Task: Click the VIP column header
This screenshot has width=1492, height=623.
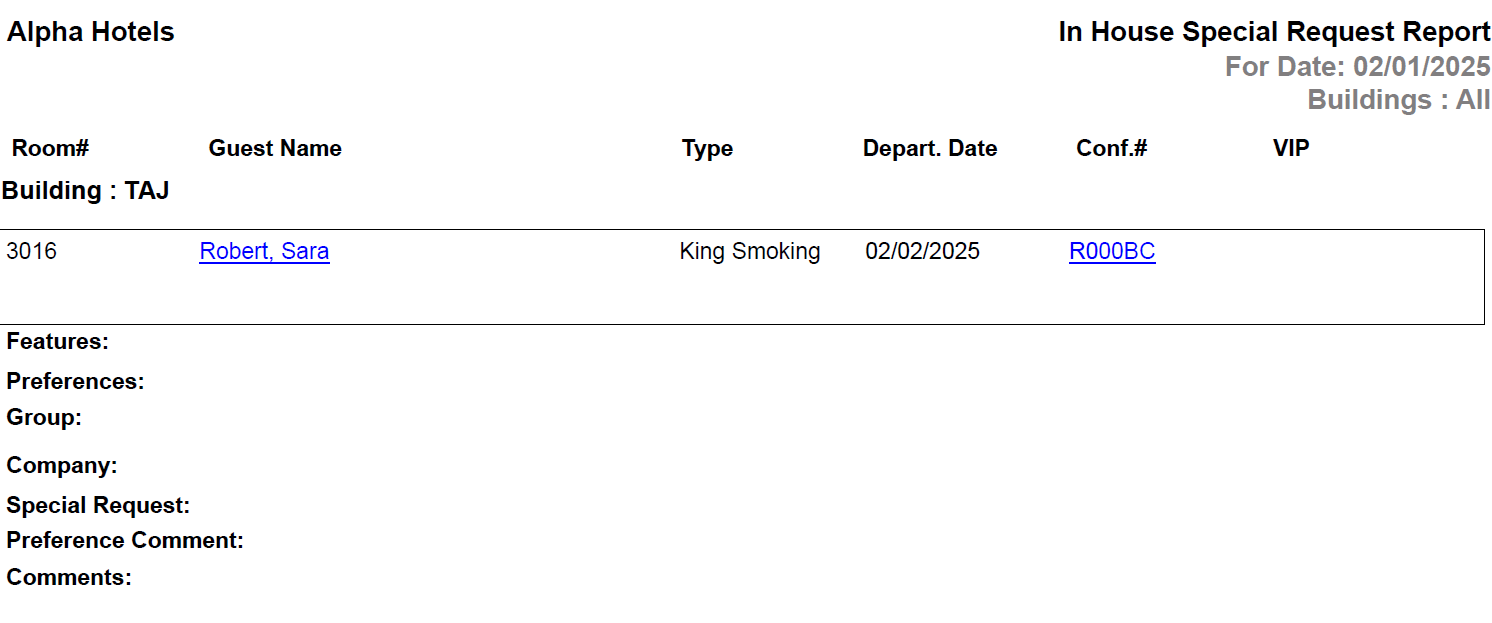Action: click(1291, 149)
